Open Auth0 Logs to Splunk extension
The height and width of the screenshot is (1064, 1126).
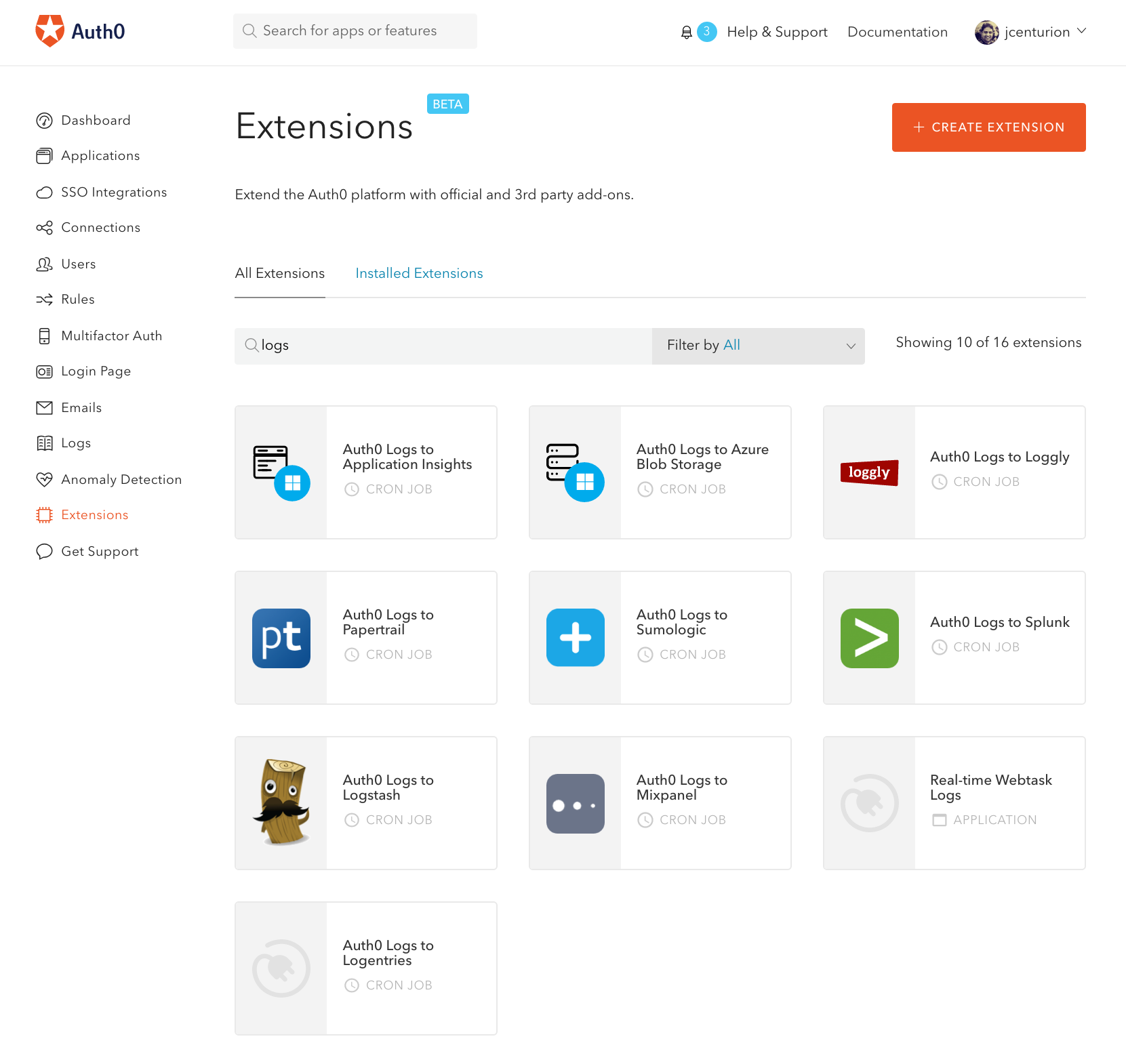pos(954,638)
